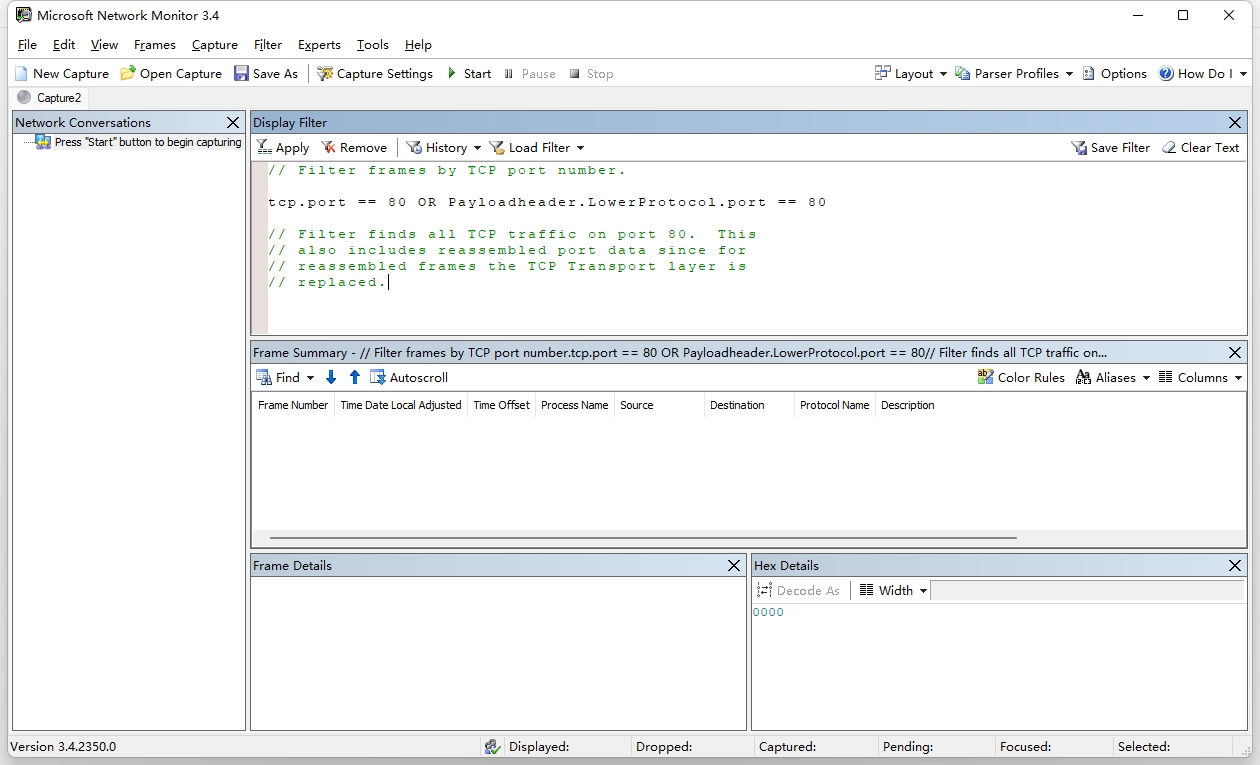The height and width of the screenshot is (765, 1260).
Task: Open the Load Filter dropdown
Action: pos(580,147)
